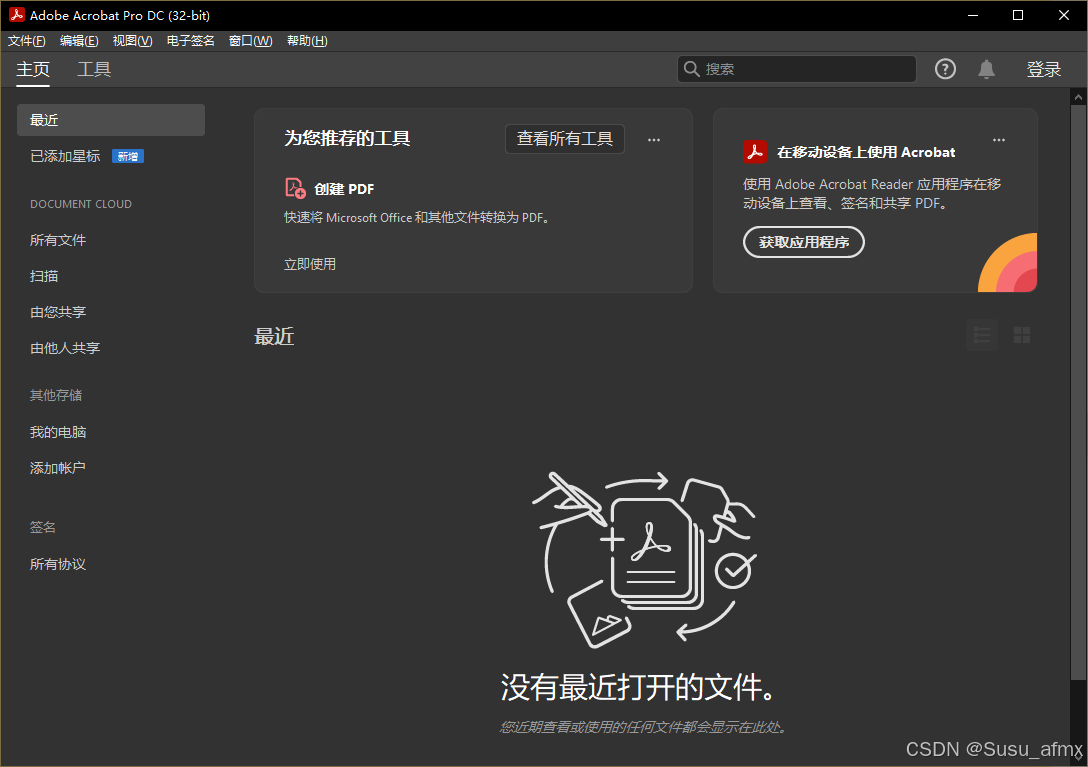1088x767 pixels.
Task: Switch to the 工具 tab
Action: pos(94,69)
